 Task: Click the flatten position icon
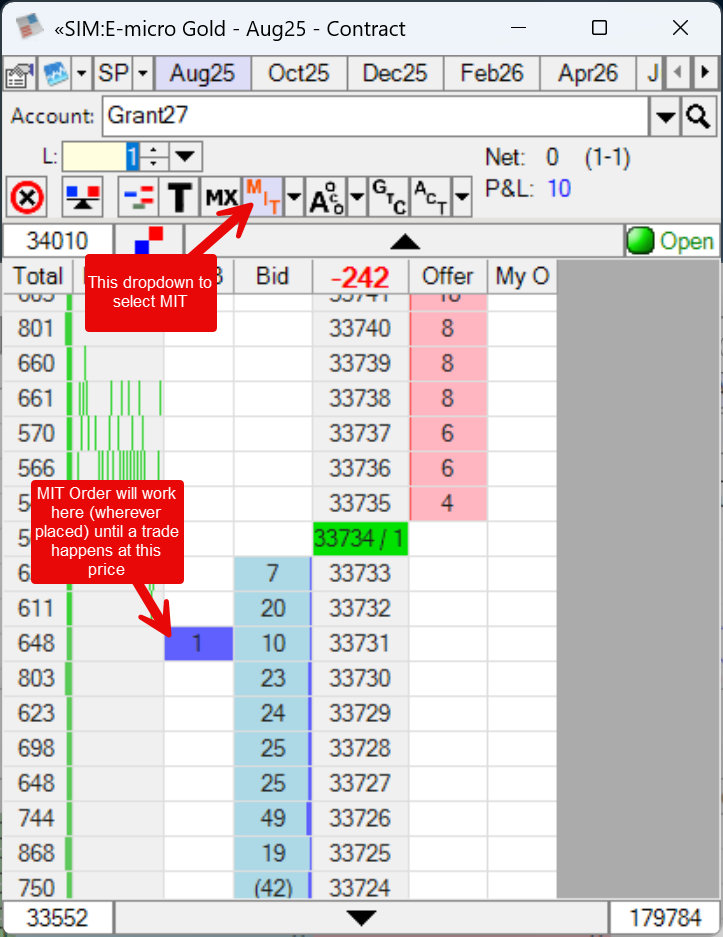coord(82,197)
